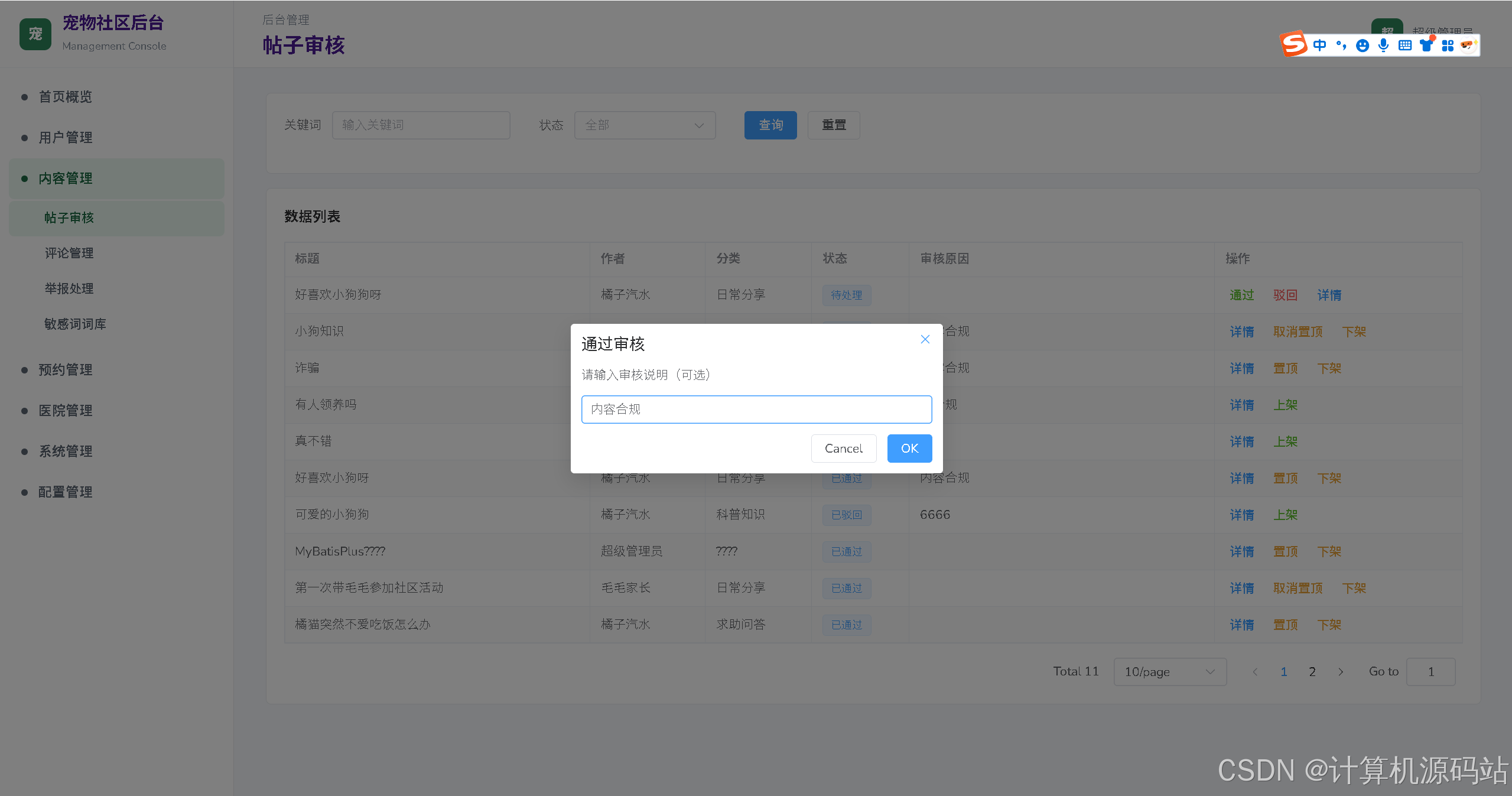Collapse 内容管理 sidebar menu
This screenshot has height=796, width=1512.
pyautogui.click(x=116, y=178)
